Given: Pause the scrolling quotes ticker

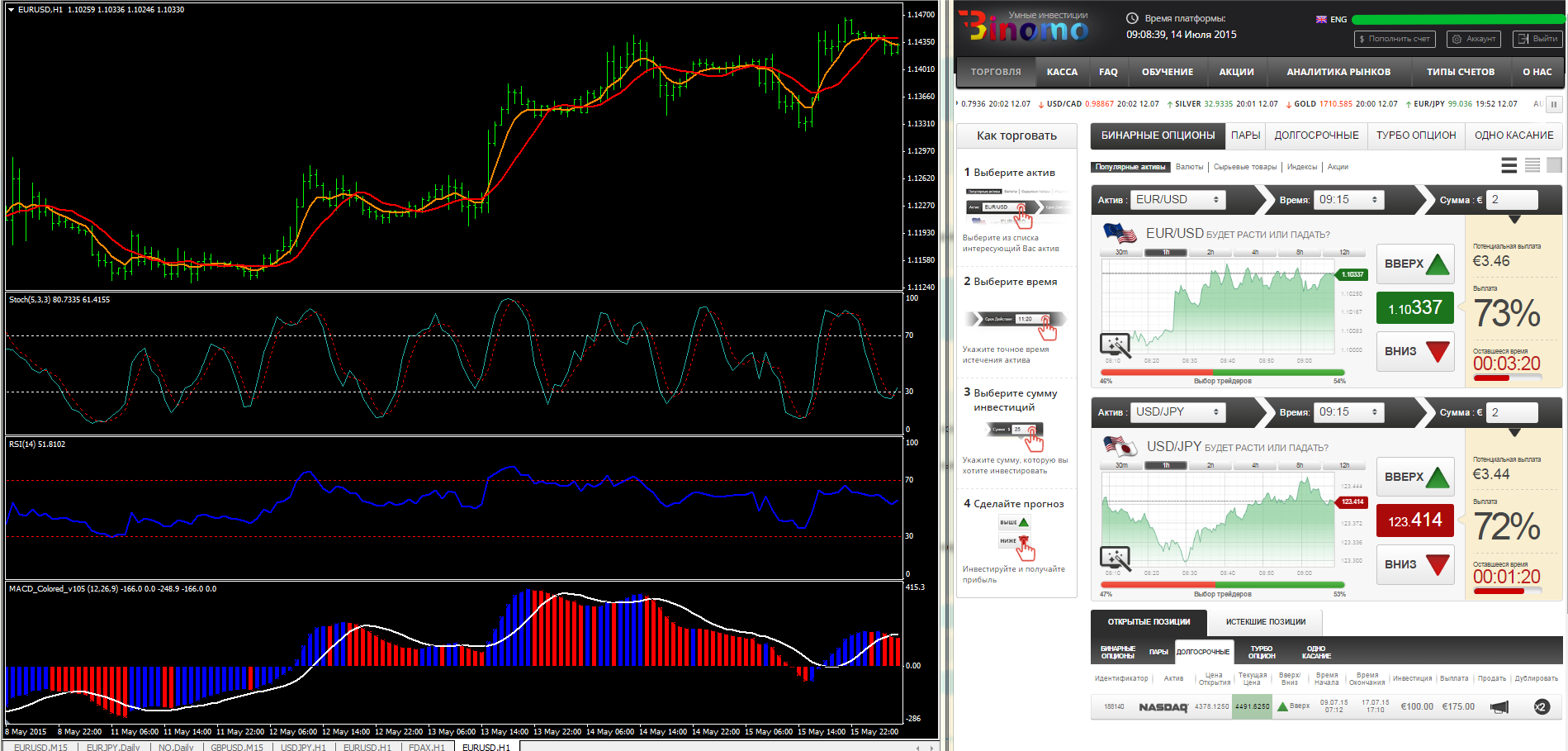Looking at the screenshot, I should tap(1553, 104).
